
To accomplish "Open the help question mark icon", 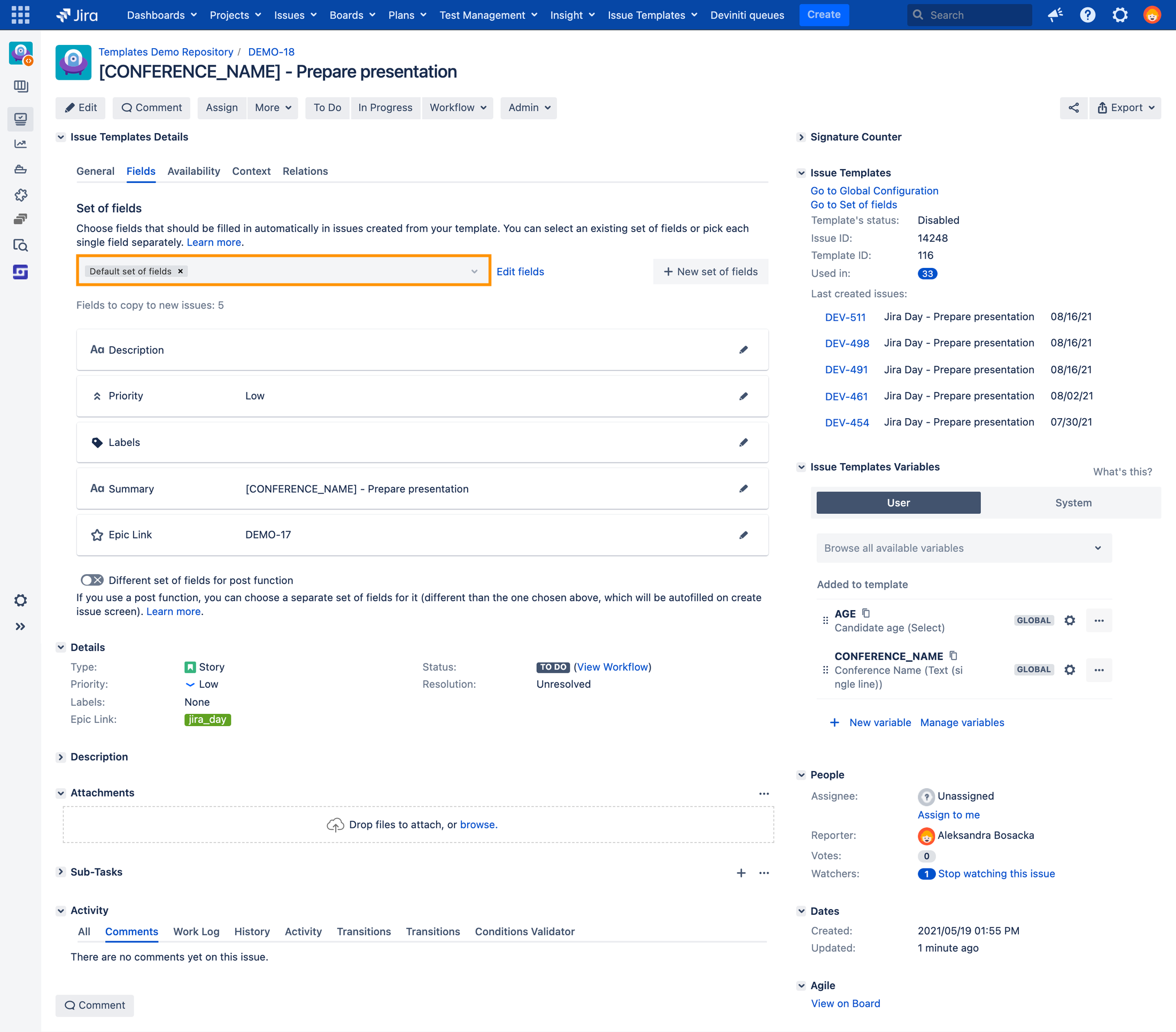I will click(x=1087, y=15).
